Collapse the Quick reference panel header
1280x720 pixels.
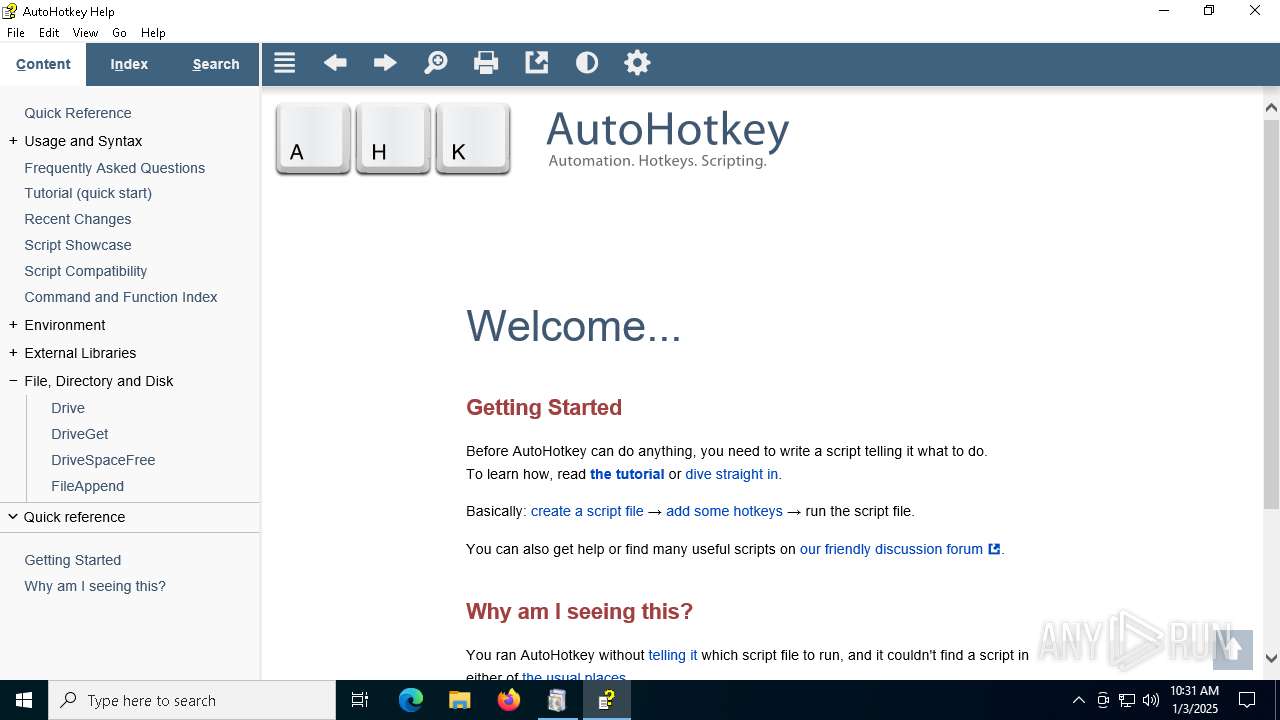[130, 517]
